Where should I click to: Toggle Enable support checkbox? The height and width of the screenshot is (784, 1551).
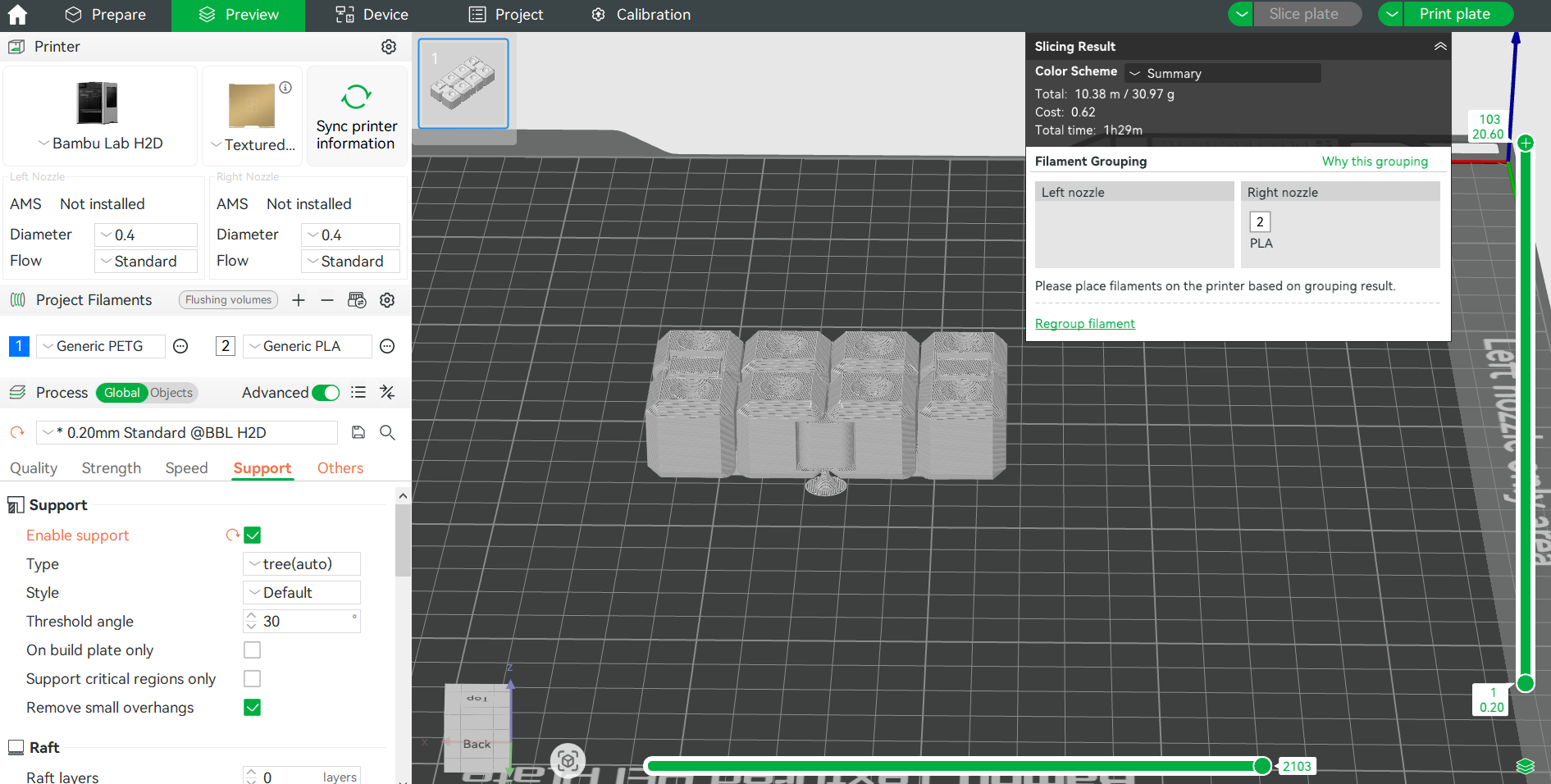pyautogui.click(x=253, y=536)
